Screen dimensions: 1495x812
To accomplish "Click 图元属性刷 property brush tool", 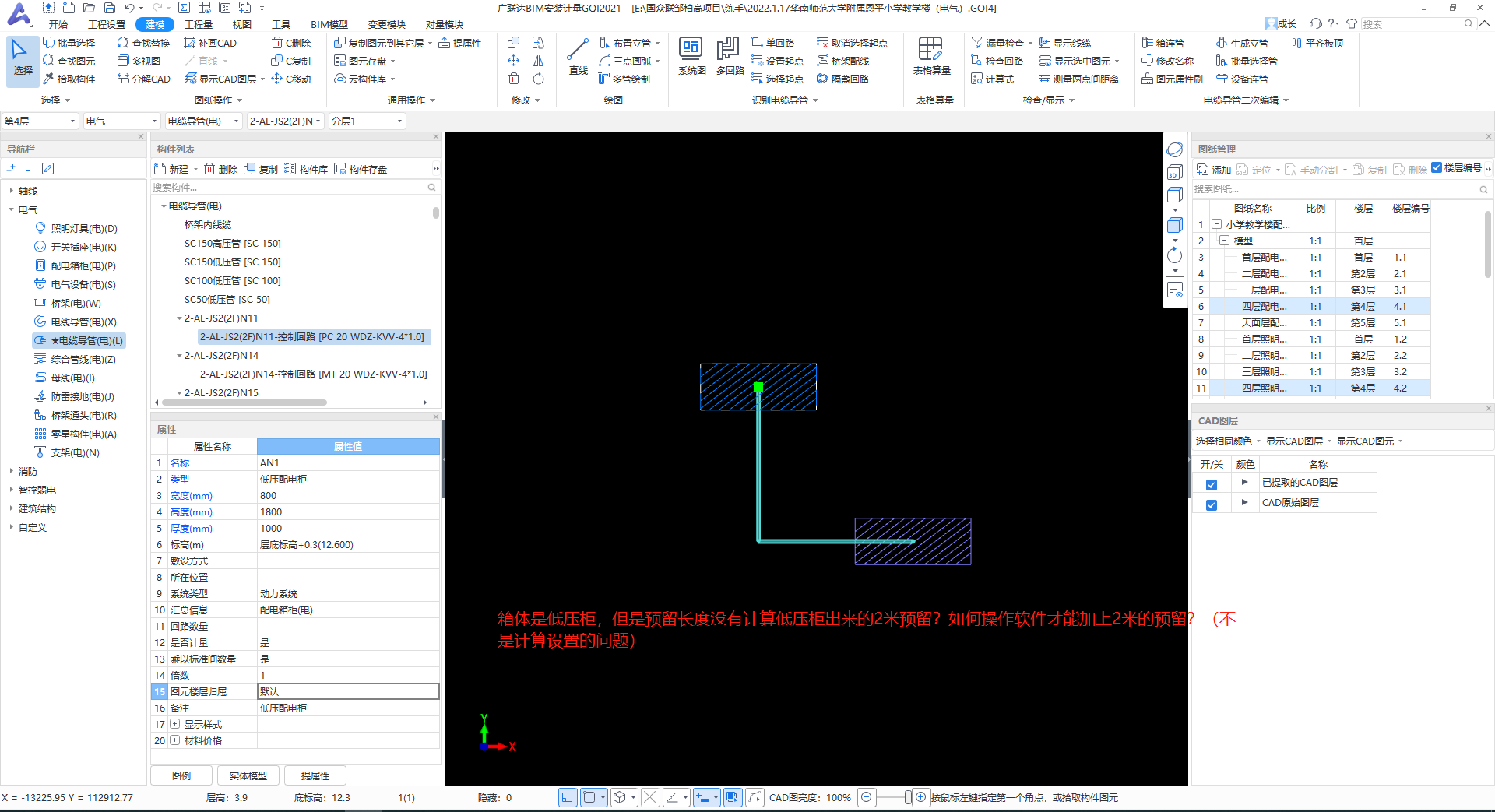I will (1172, 79).
